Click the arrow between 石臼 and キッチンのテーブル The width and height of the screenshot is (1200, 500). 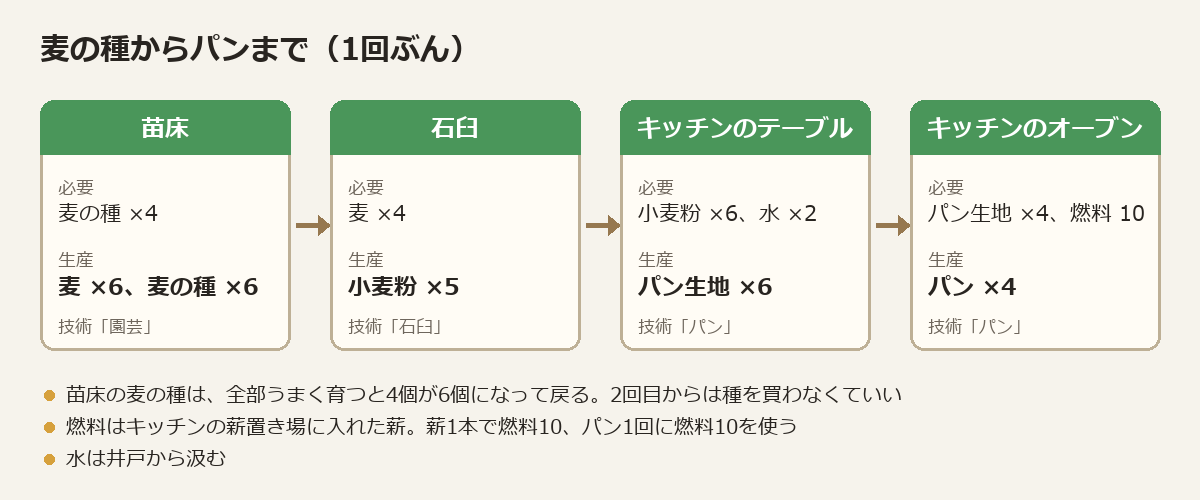[602, 226]
